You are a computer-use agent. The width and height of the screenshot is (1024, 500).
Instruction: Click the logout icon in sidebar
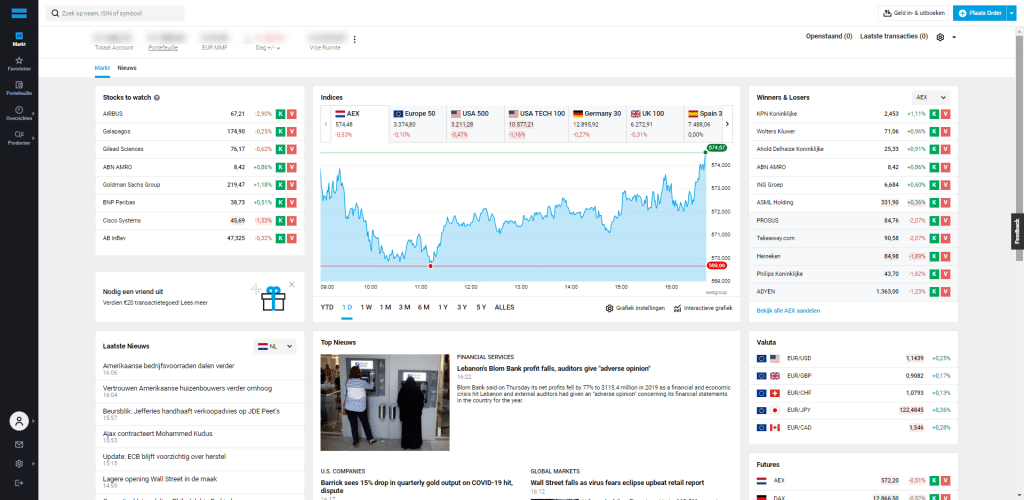tap(19, 483)
